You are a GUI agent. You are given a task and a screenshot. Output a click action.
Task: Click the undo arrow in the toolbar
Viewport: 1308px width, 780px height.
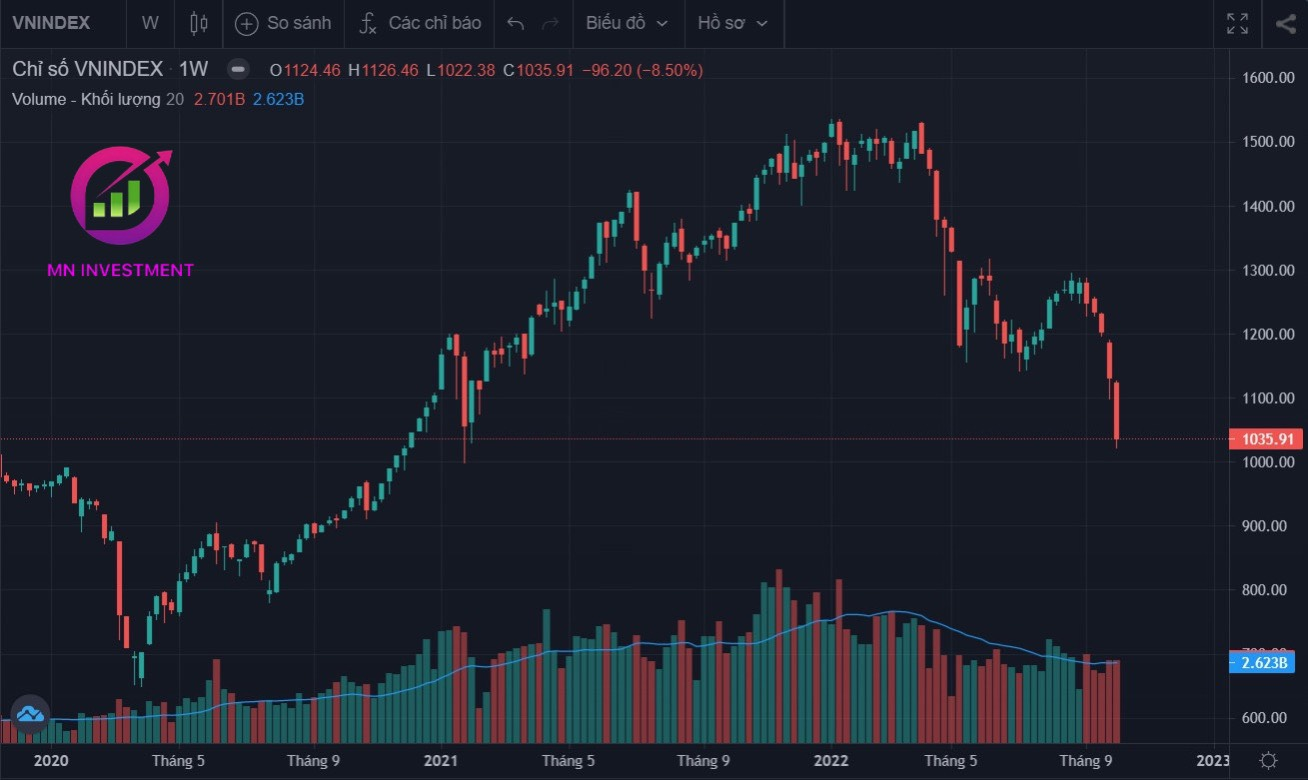[515, 23]
